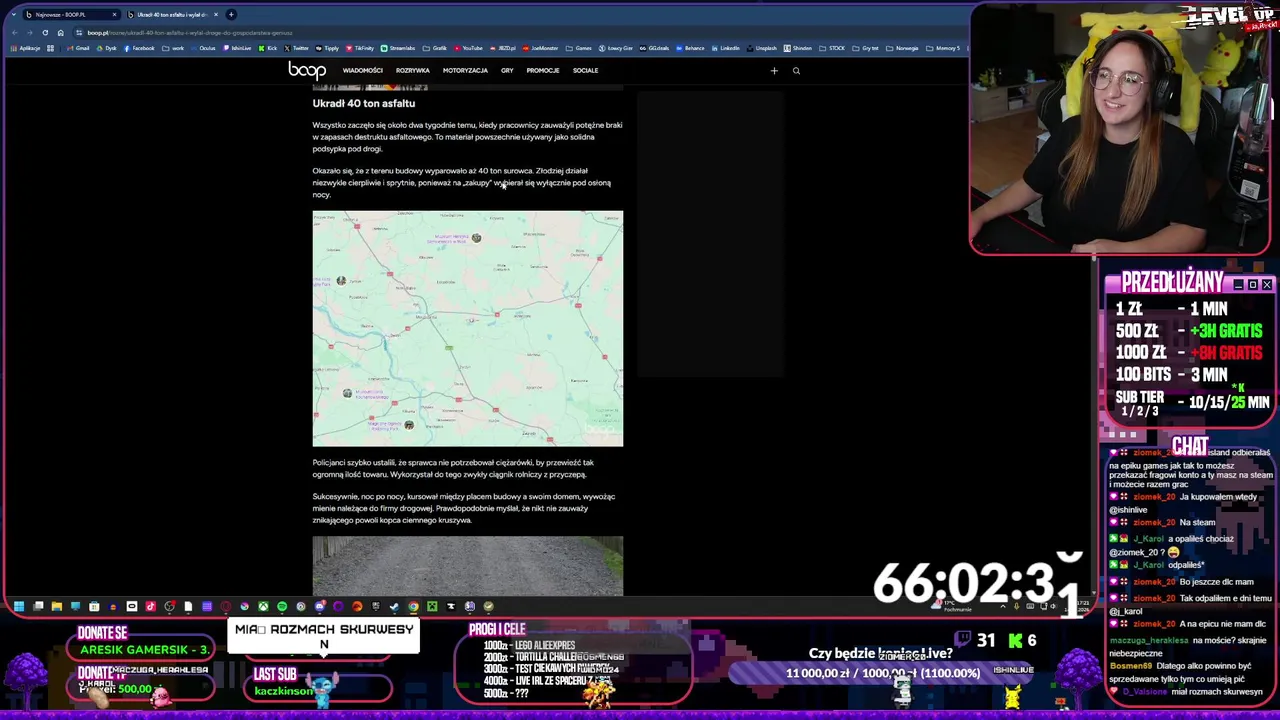Open Steam from the taskbar
The height and width of the screenshot is (720, 1280).
click(x=394, y=606)
